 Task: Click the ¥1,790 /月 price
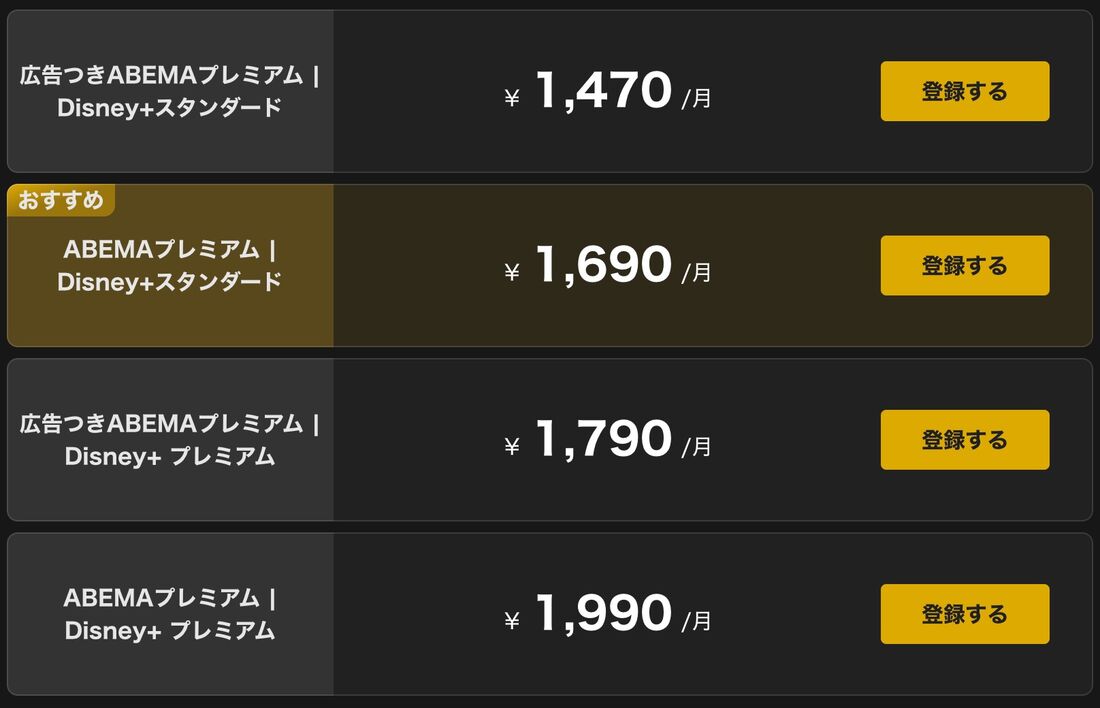pyautogui.click(x=608, y=440)
